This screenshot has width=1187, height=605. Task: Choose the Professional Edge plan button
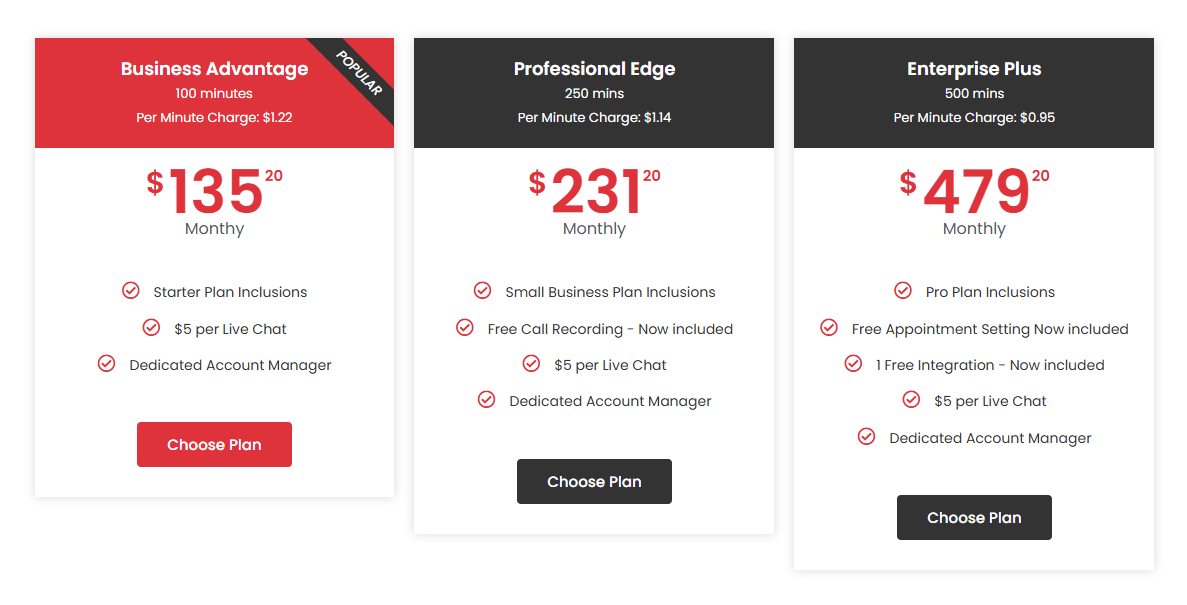pyautogui.click(x=594, y=482)
